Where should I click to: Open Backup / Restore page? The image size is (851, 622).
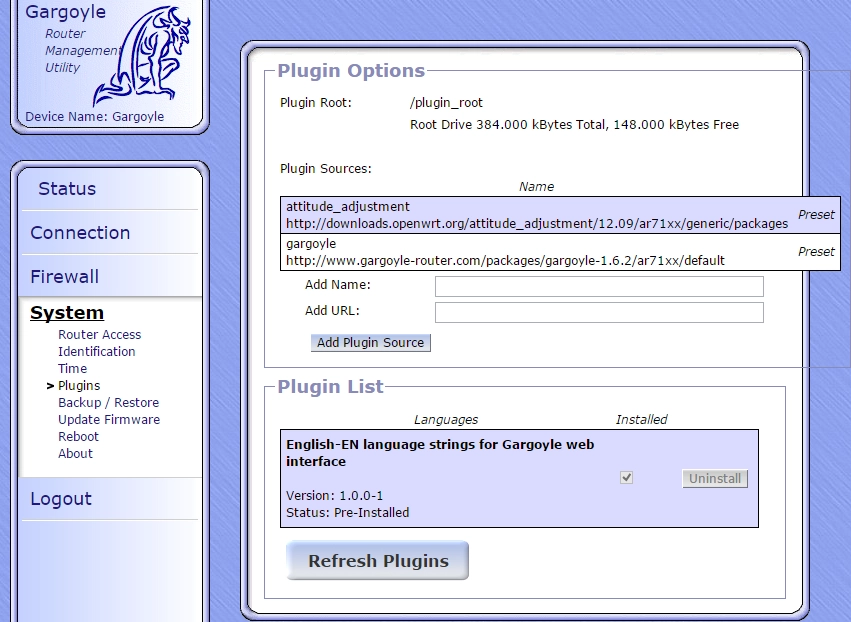click(109, 403)
